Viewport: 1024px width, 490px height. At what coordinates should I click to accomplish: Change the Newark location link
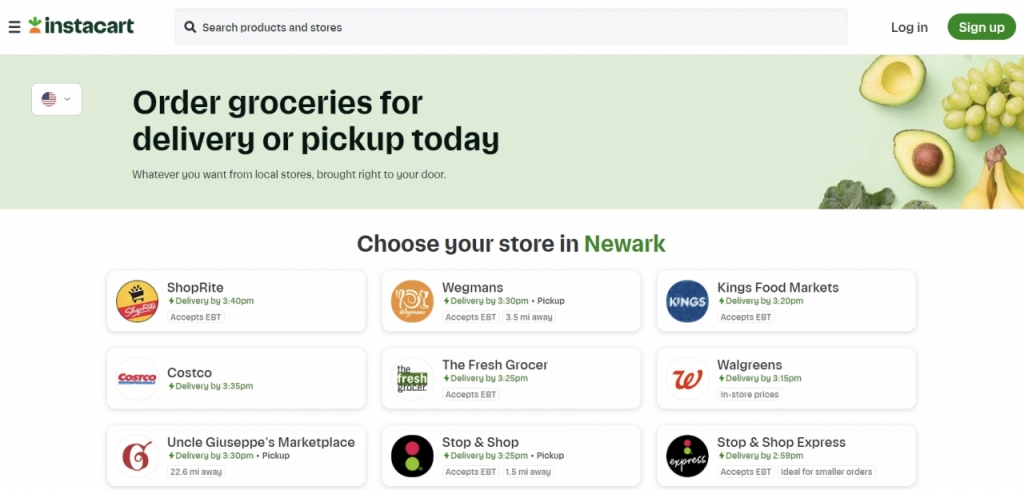(x=624, y=244)
